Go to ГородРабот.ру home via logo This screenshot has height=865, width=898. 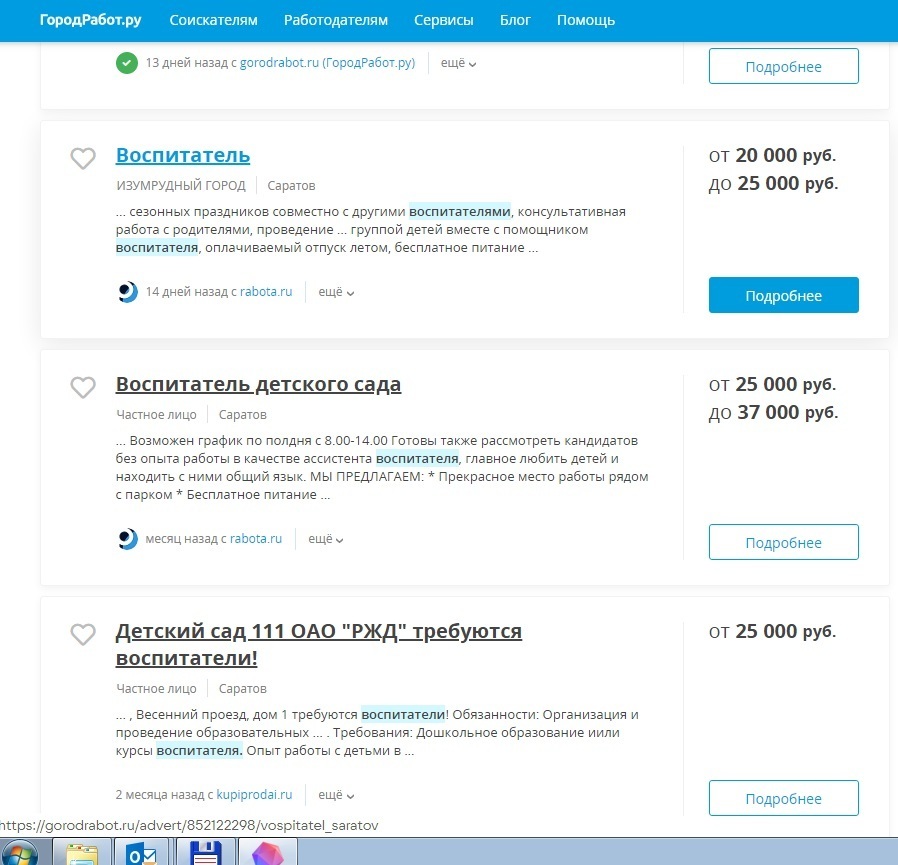[91, 20]
